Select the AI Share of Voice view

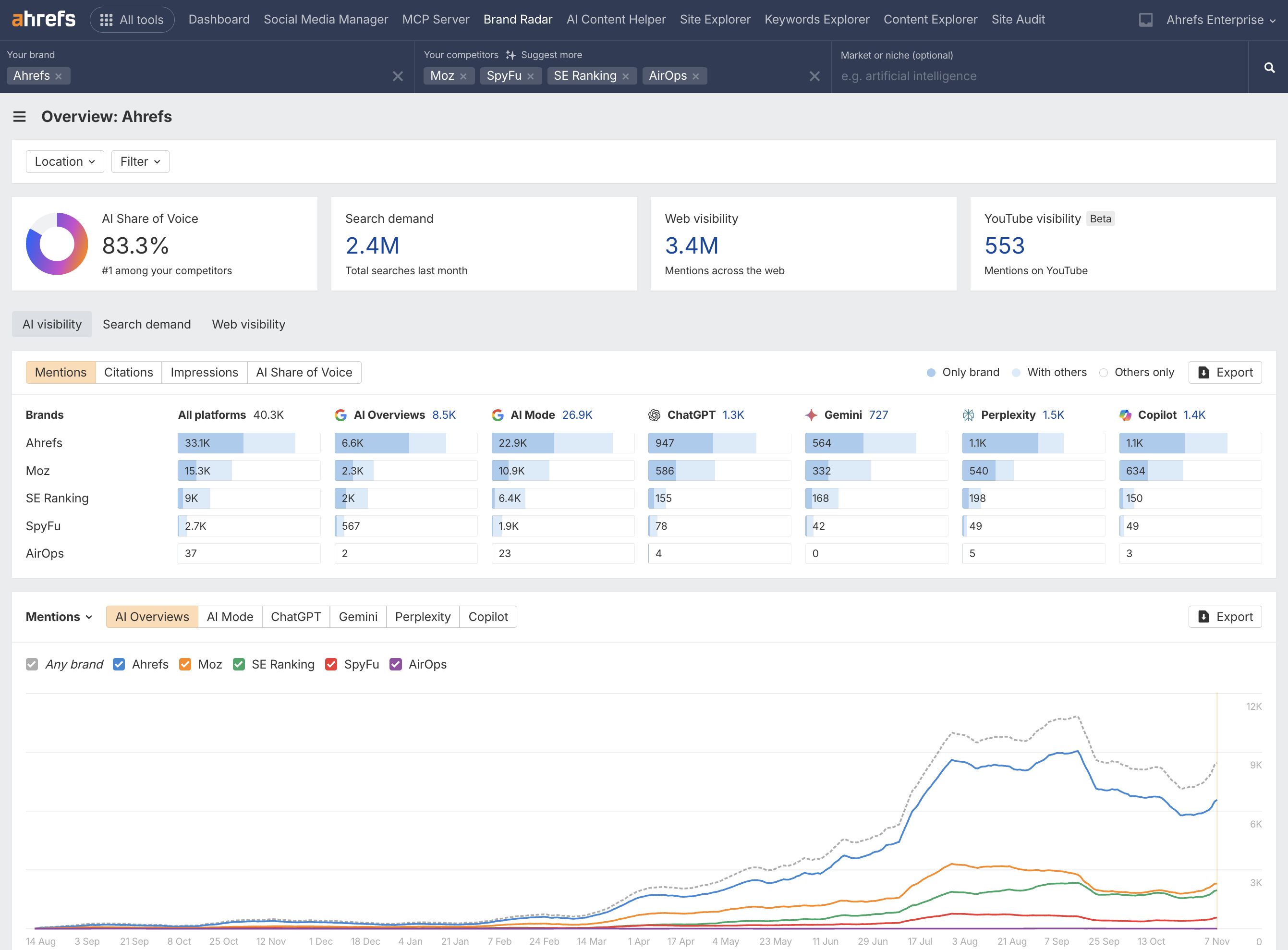click(x=304, y=372)
